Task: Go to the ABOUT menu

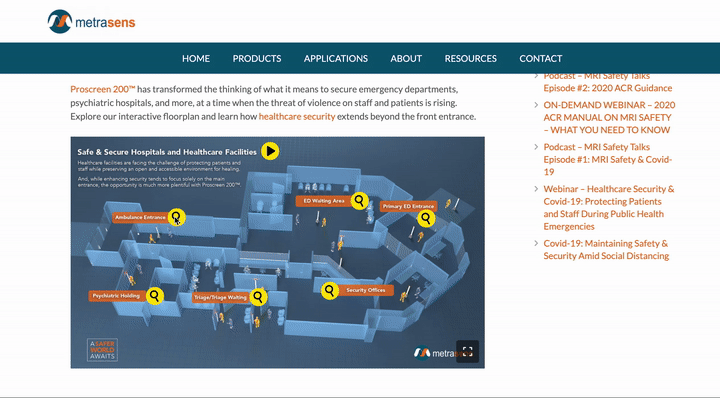Action: tap(406, 58)
